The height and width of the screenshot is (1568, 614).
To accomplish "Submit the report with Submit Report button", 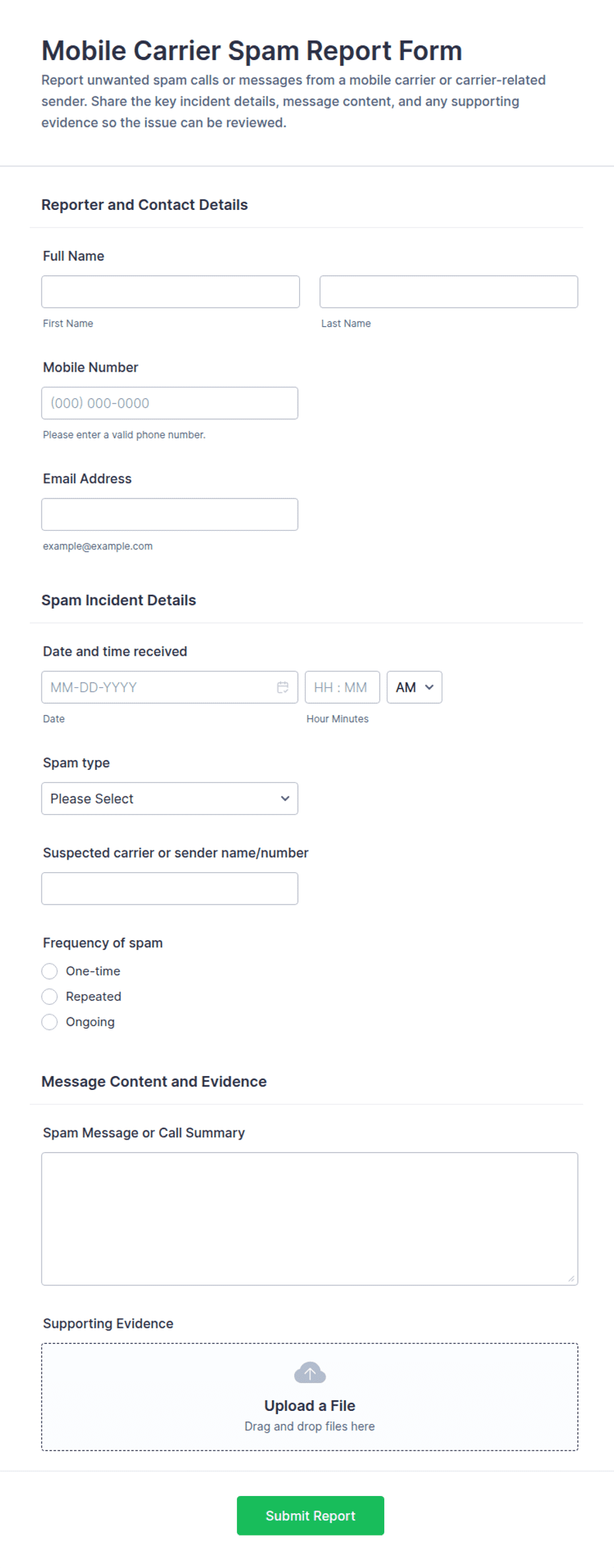I will coord(310,1516).
